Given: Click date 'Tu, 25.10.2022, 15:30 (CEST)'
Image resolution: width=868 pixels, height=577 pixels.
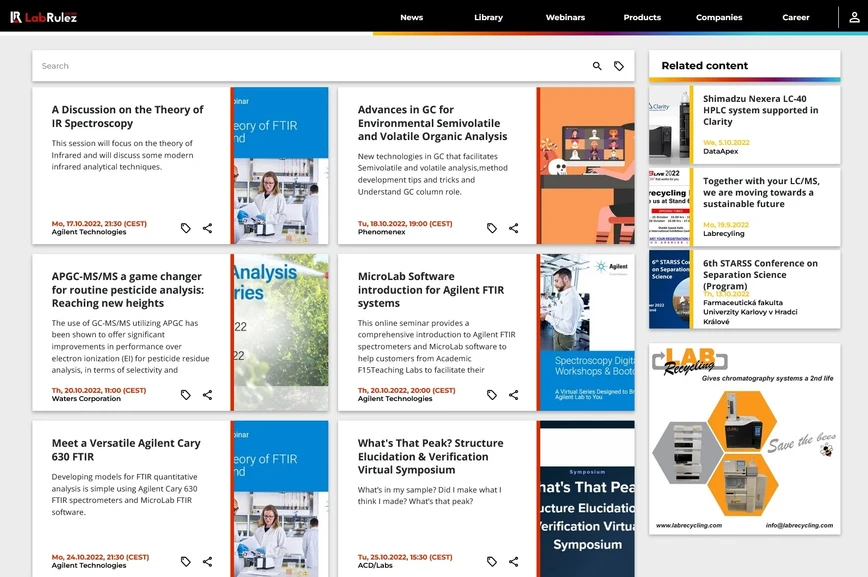Looking at the screenshot, I should pyautogui.click(x=405, y=557).
